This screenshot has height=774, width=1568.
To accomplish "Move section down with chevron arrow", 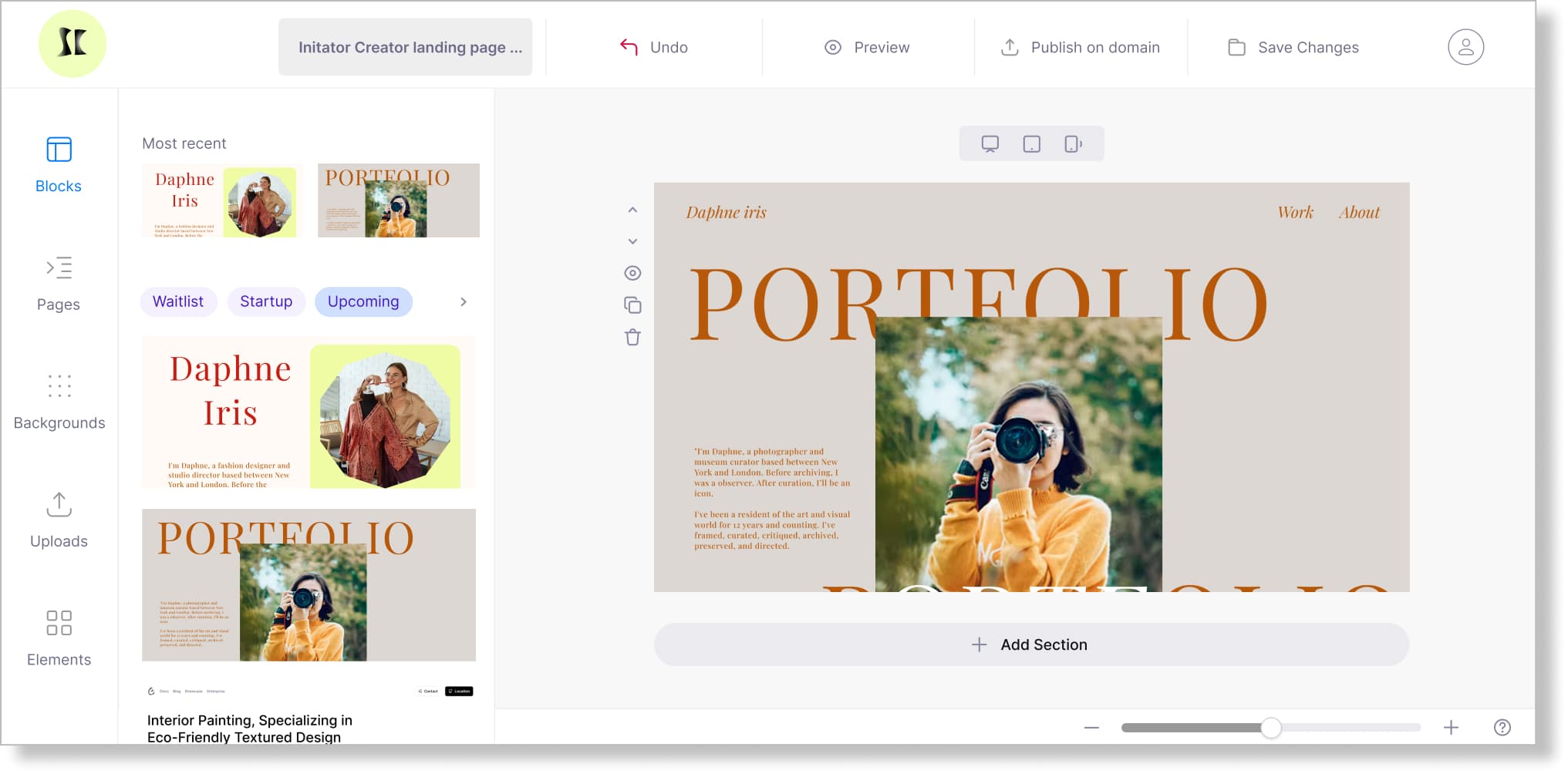I will [x=632, y=241].
